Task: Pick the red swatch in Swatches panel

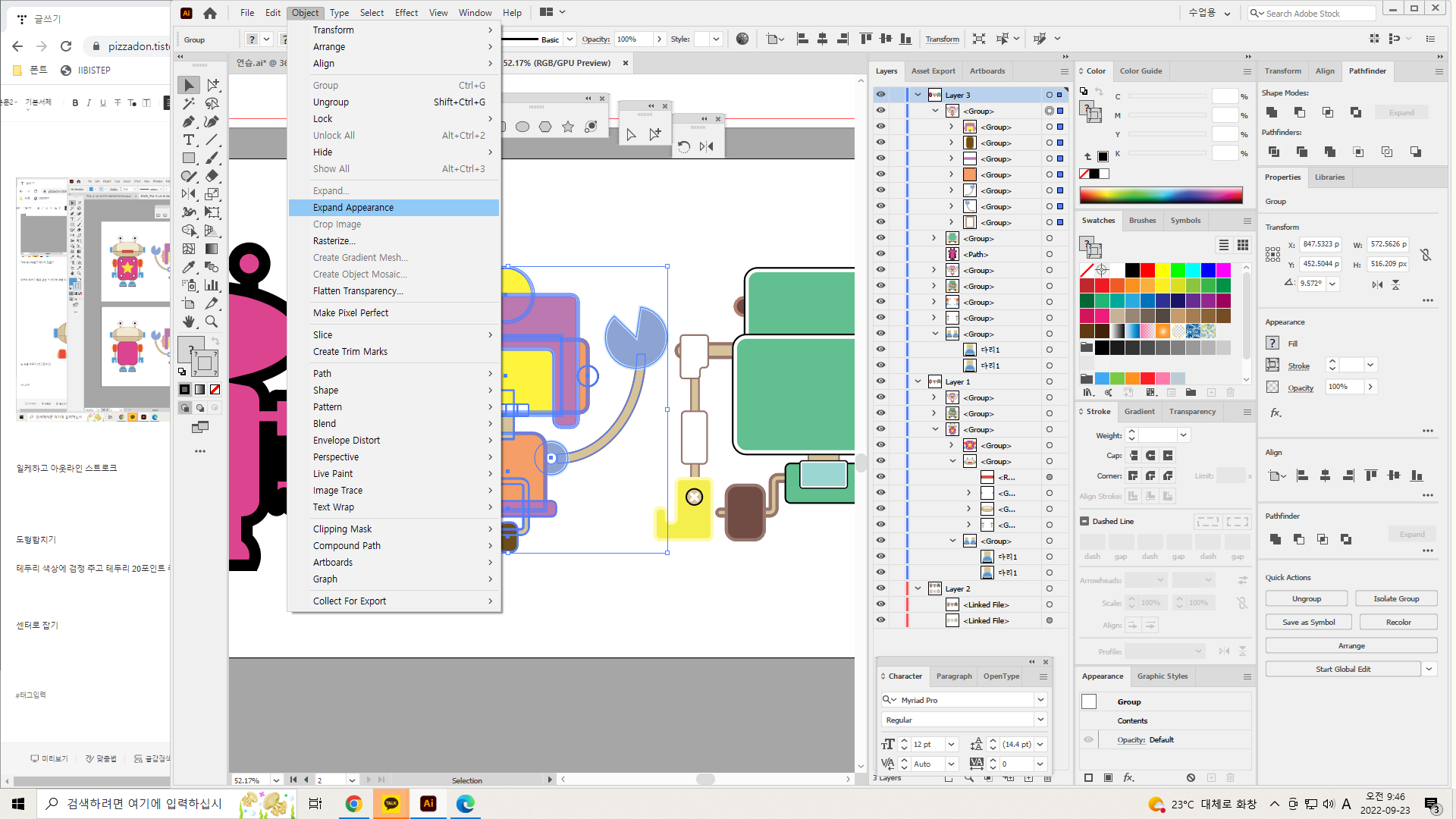Action: [1147, 271]
